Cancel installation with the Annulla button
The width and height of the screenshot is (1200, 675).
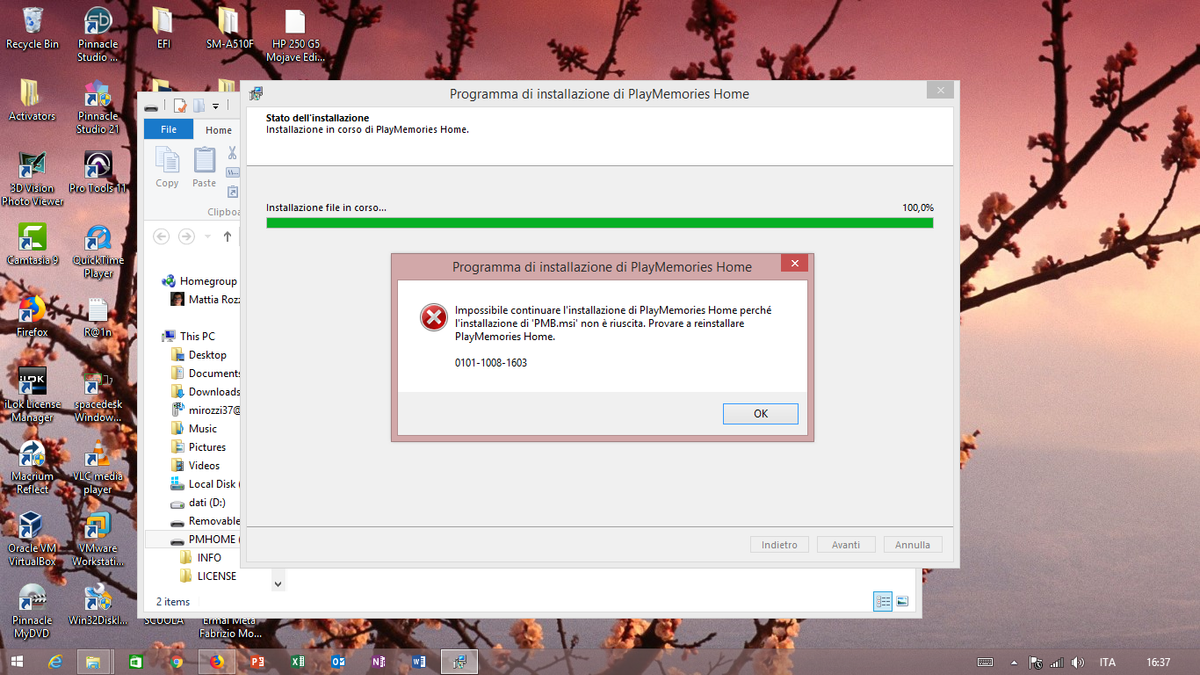pos(912,544)
